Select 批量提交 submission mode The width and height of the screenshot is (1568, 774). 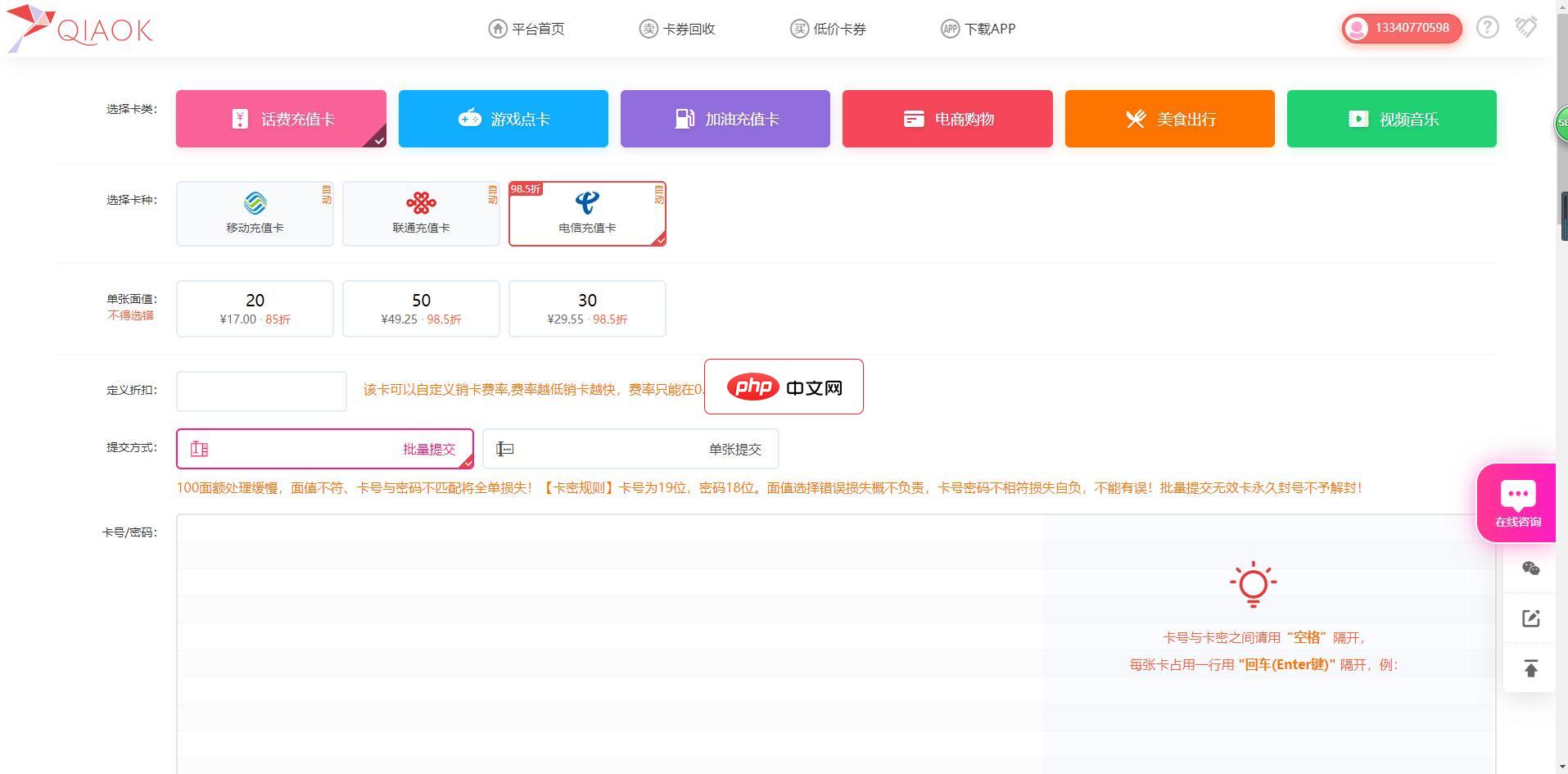[x=324, y=448]
